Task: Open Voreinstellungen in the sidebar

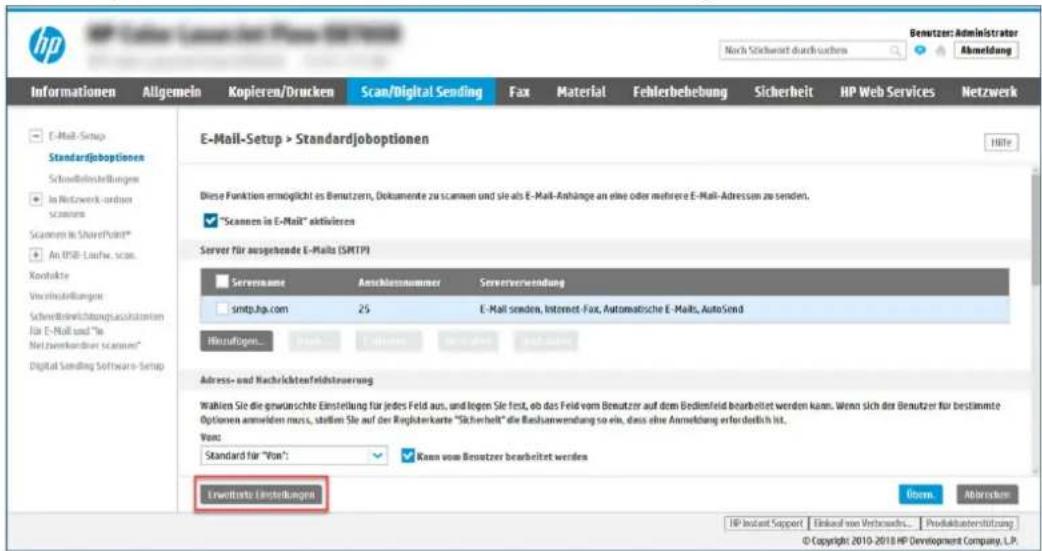Action: coord(64,295)
